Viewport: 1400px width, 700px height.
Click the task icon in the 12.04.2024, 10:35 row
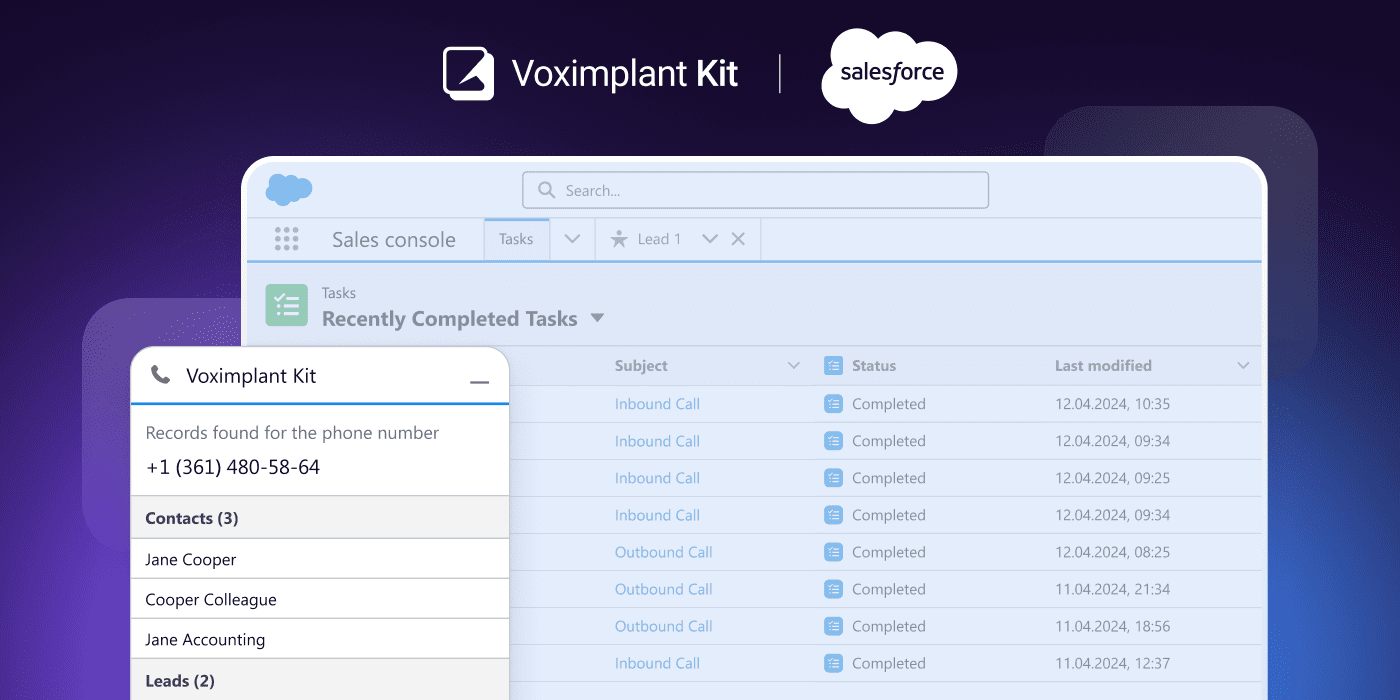[x=833, y=404]
